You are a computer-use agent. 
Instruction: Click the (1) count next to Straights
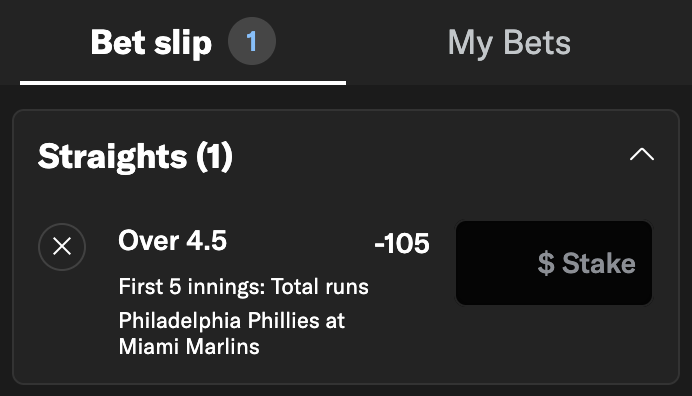point(214,156)
